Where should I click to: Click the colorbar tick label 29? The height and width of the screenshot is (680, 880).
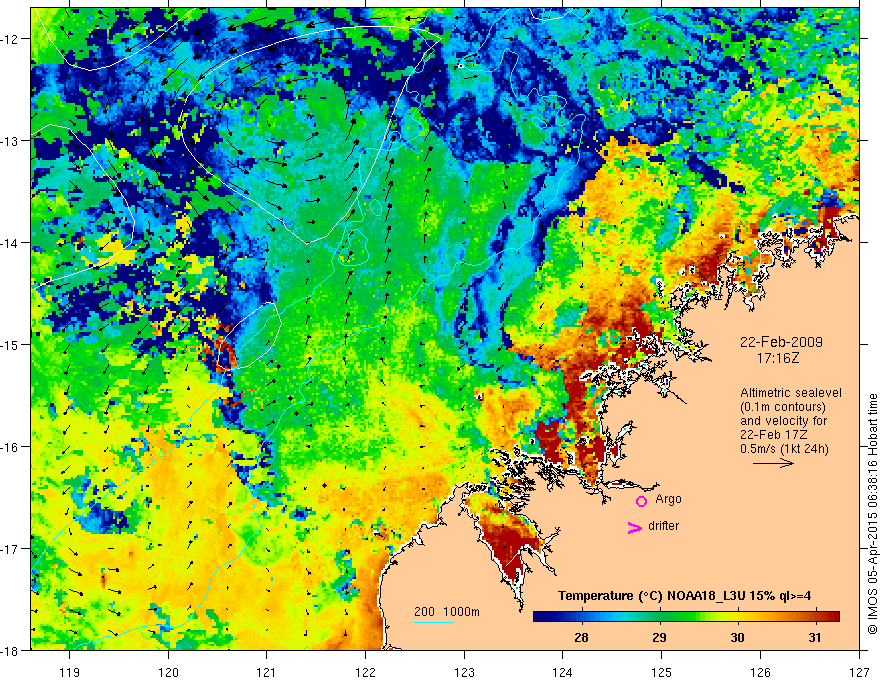click(659, 637)
